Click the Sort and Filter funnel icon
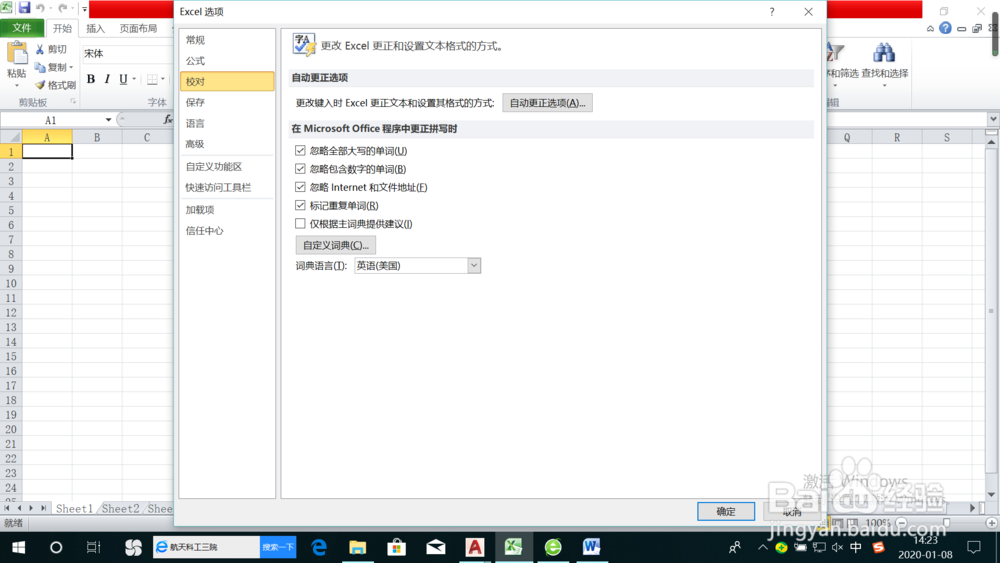Image resolution: width=1000 pixels, height=563 pixels. 835,52
